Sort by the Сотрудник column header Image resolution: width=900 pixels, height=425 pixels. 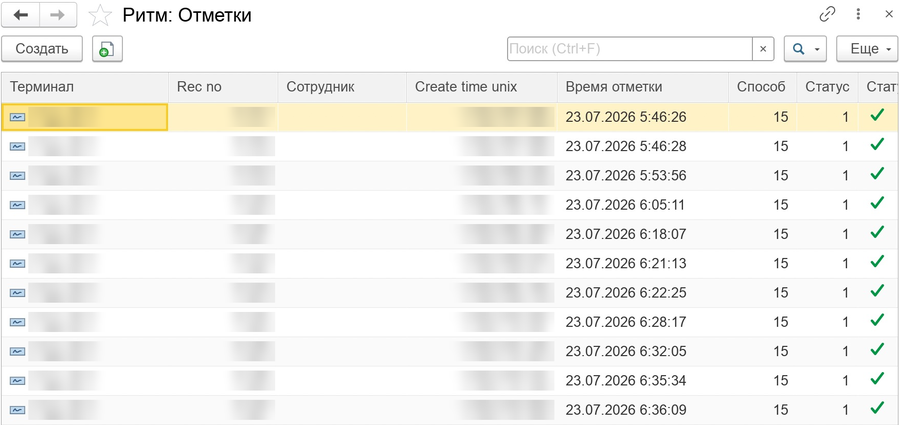pos(342,87)
